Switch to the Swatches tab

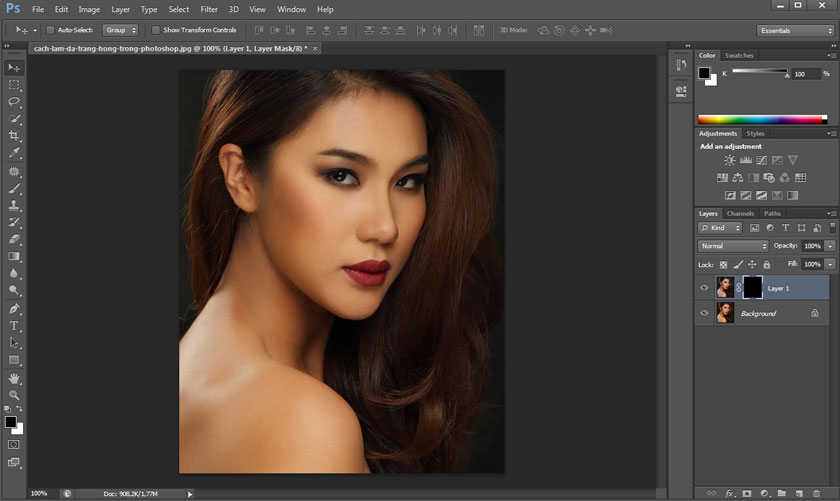click(x=739, y=55)
